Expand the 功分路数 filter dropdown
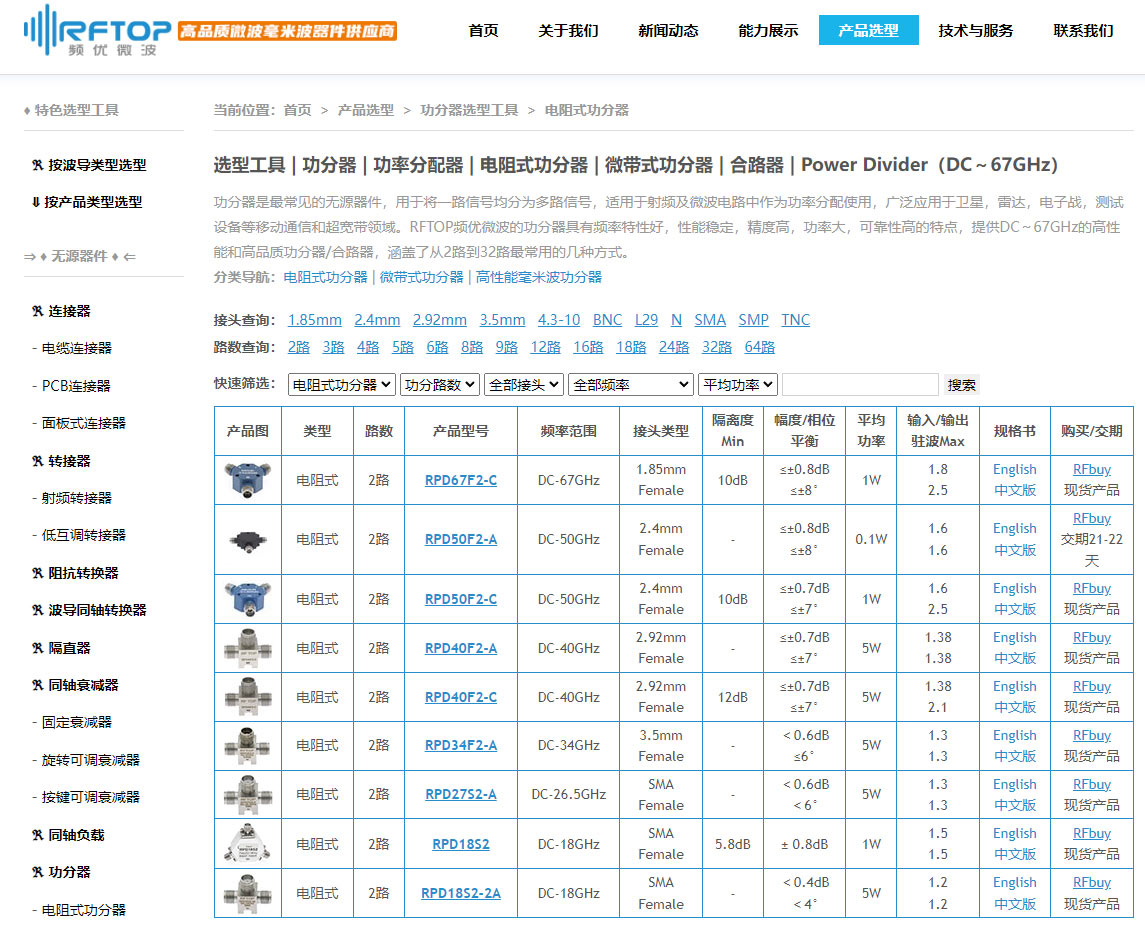 click(x=439, y=385)
